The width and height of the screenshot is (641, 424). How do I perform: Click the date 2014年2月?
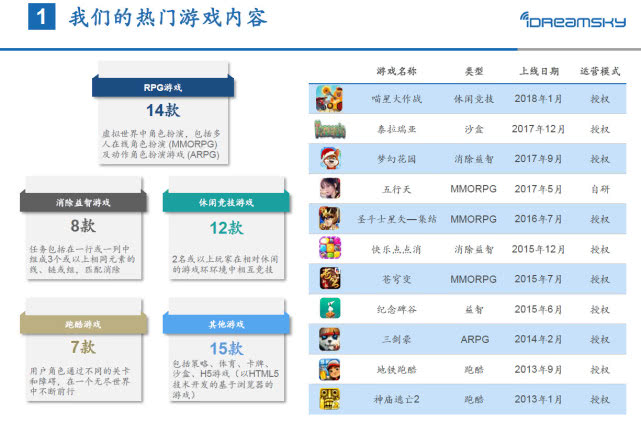point(538,339)
